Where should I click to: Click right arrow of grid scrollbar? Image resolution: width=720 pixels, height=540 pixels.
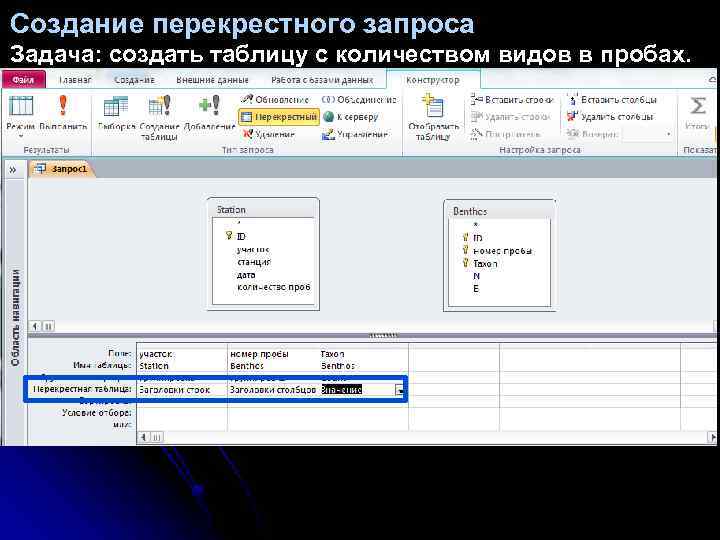[x=713, y=437]
